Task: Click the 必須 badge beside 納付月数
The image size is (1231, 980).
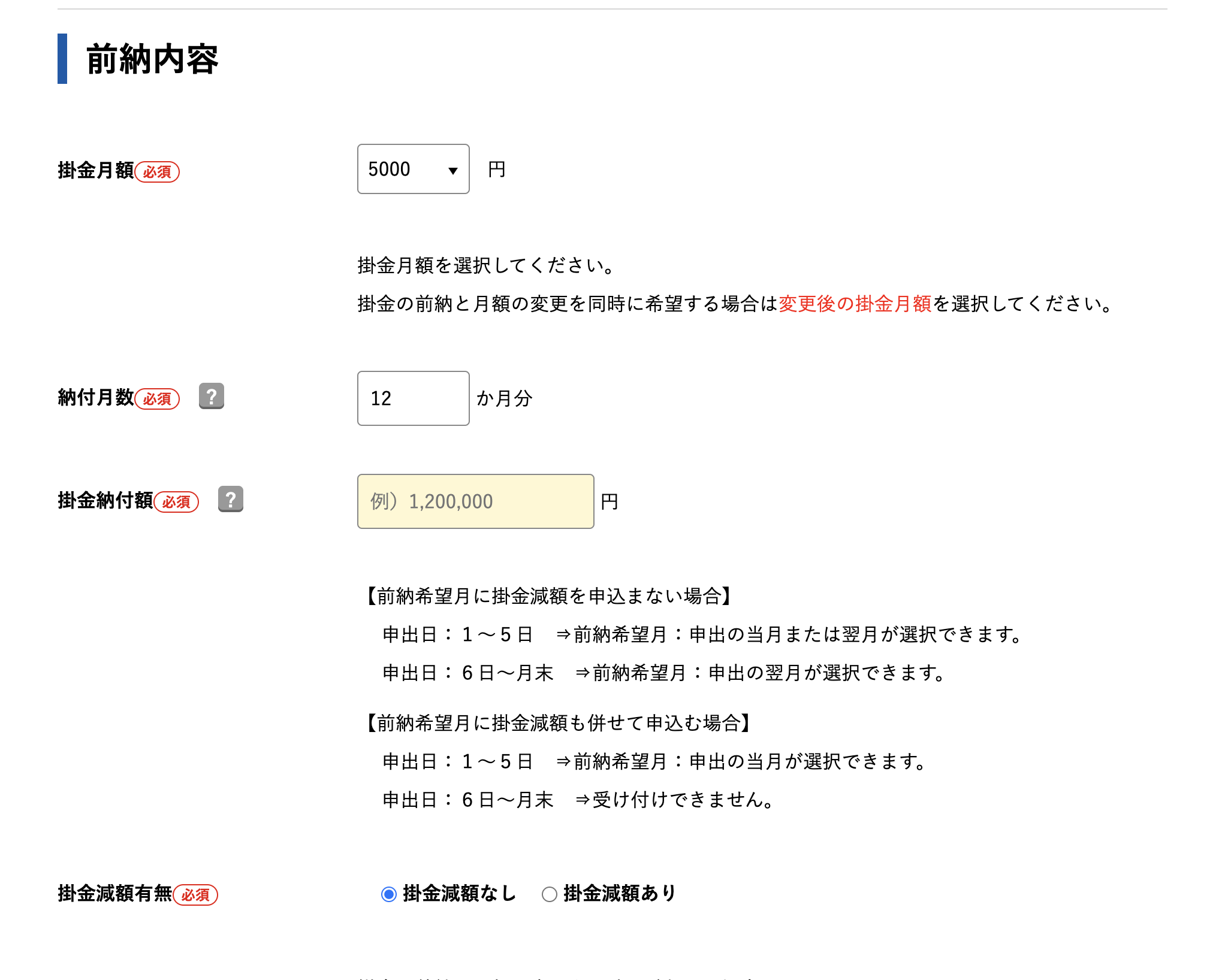Action: tap(157, 399)
